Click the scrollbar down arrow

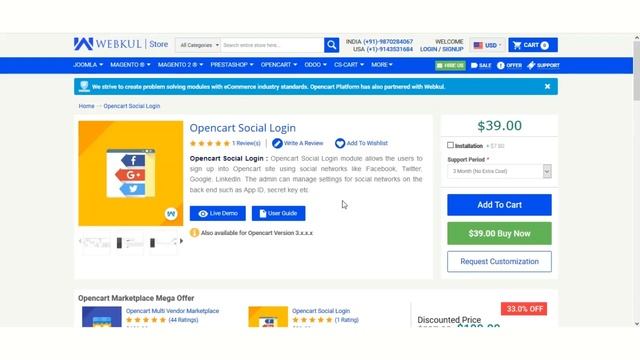click(636, 324)
